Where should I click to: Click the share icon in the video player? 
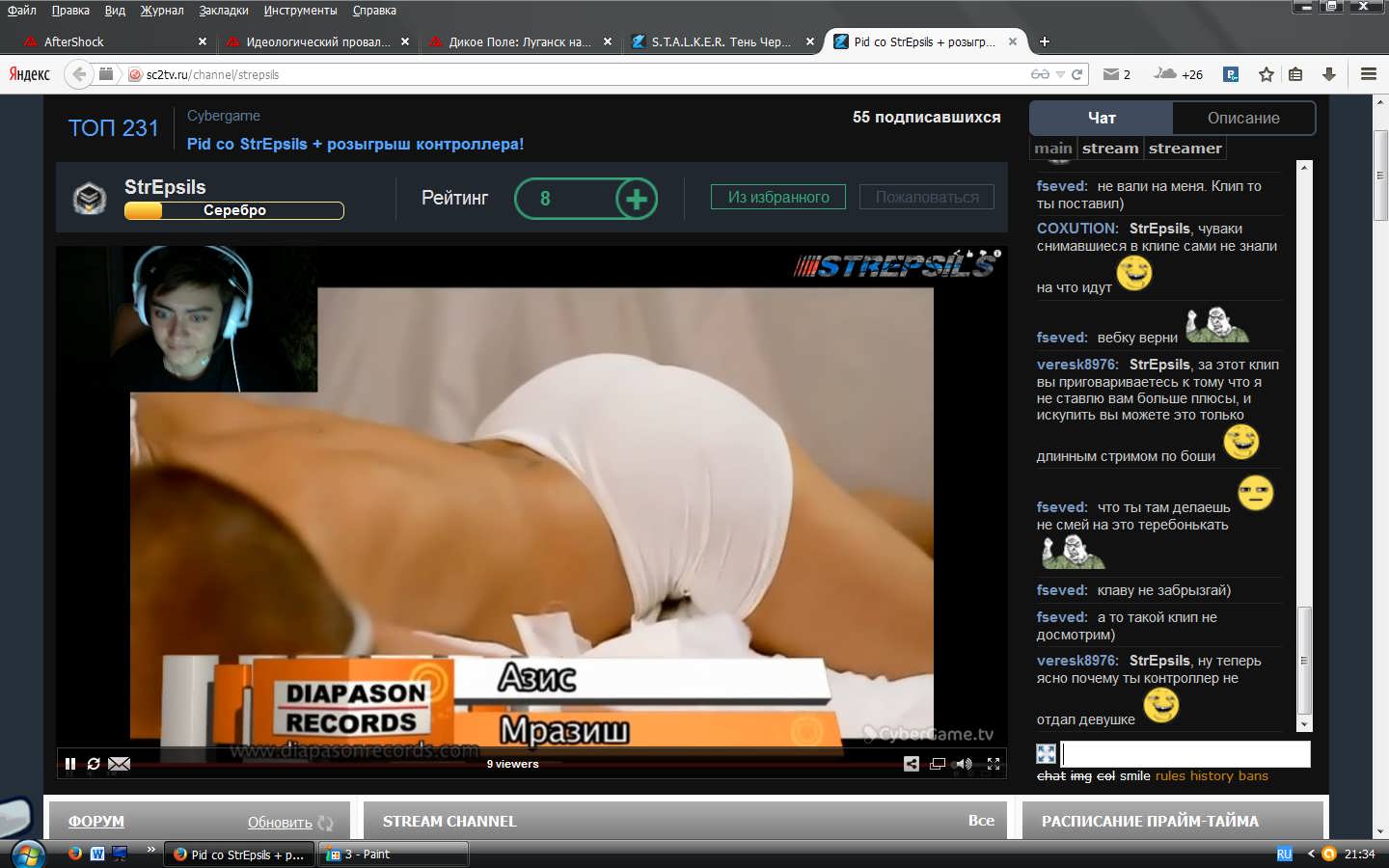tap(912, 764)
